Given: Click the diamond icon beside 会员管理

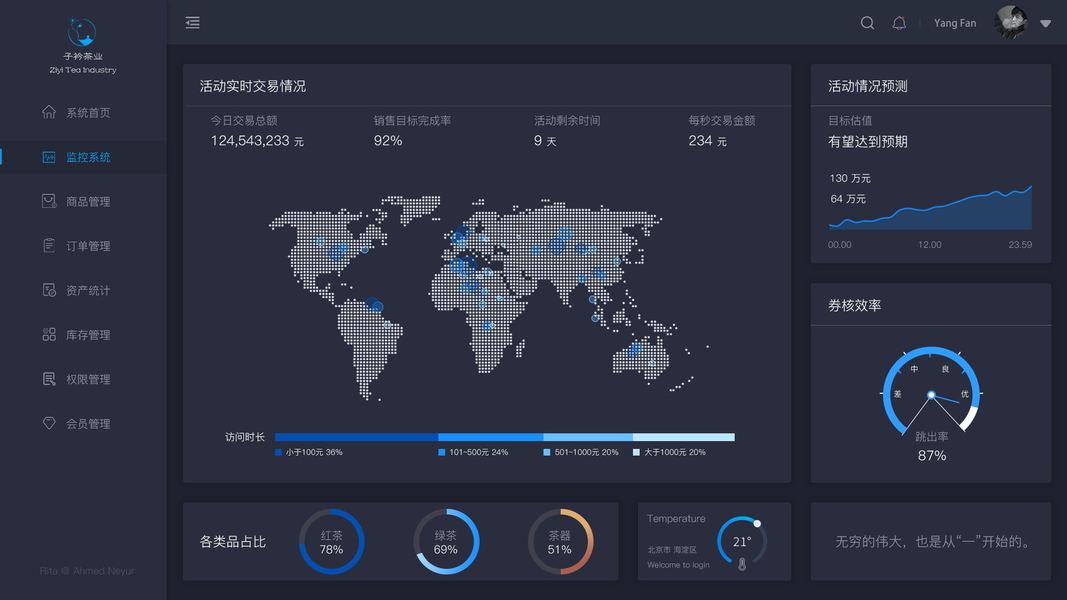Looking at the screenshot, I should pos(49,423).
